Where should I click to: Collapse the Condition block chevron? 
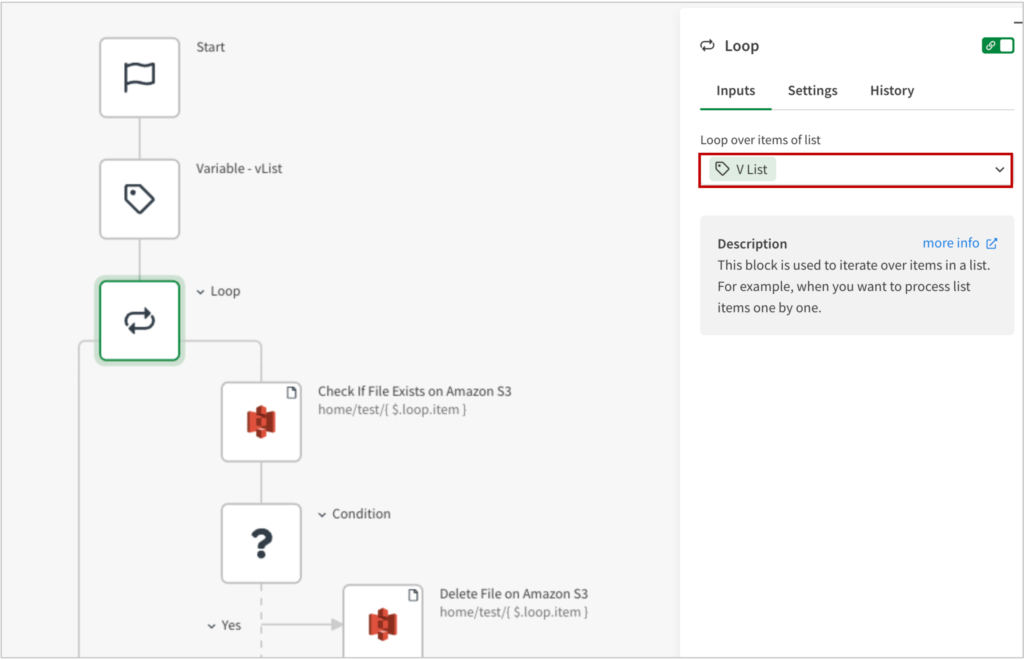pos(322,514)
